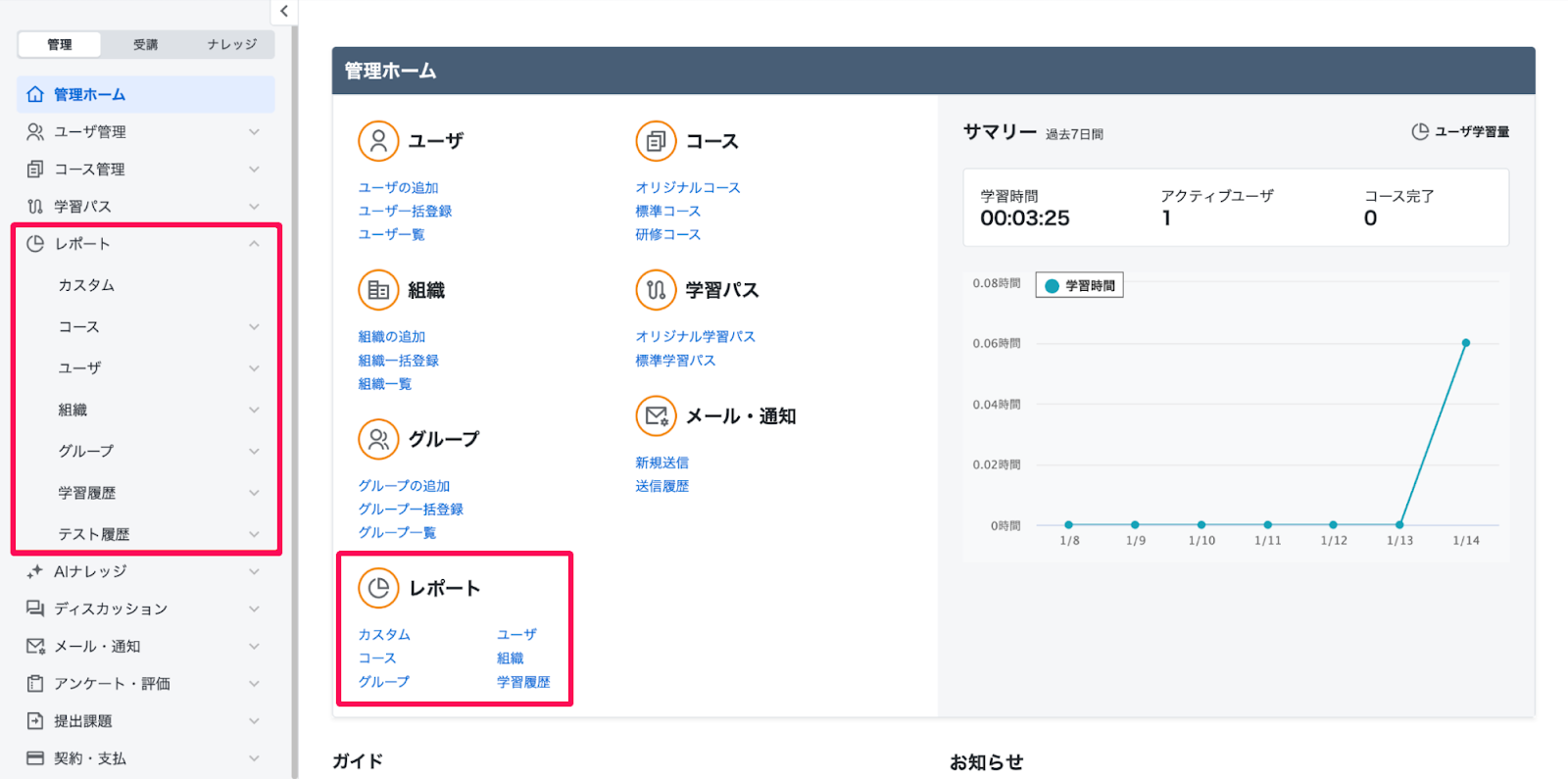Expand the コース report submenu chevron
Viewport: 1568px width, 779px height.
pyautogui.click(x=254, y=326)
